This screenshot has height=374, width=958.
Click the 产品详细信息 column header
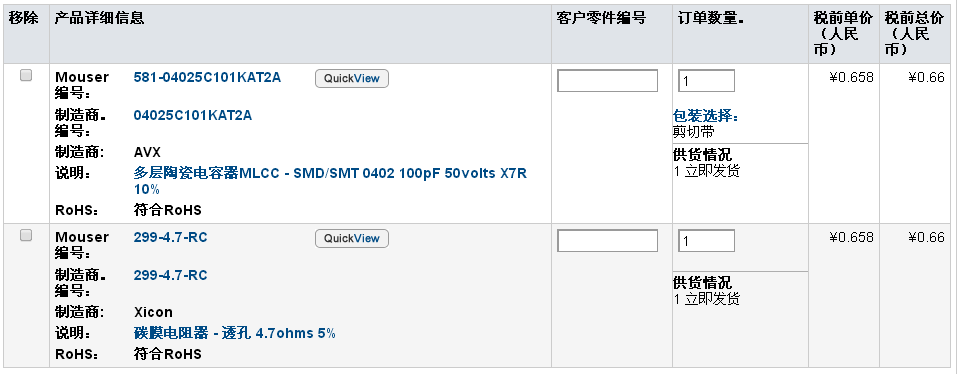tap(100, 18)
